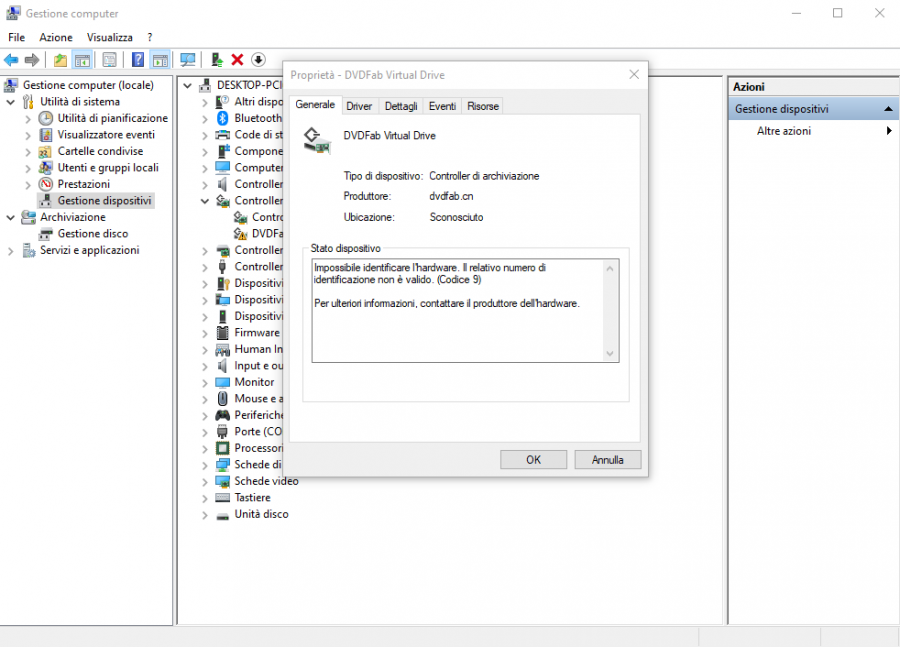Select the Utenti e gruppi locali icon
The height and width of the screenshot is (647, 900).
pos(45,168)
